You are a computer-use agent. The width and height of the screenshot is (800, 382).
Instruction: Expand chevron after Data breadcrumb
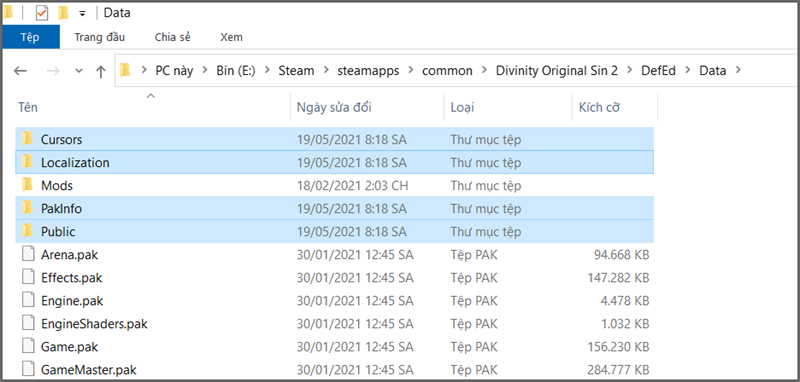point(737,70)
